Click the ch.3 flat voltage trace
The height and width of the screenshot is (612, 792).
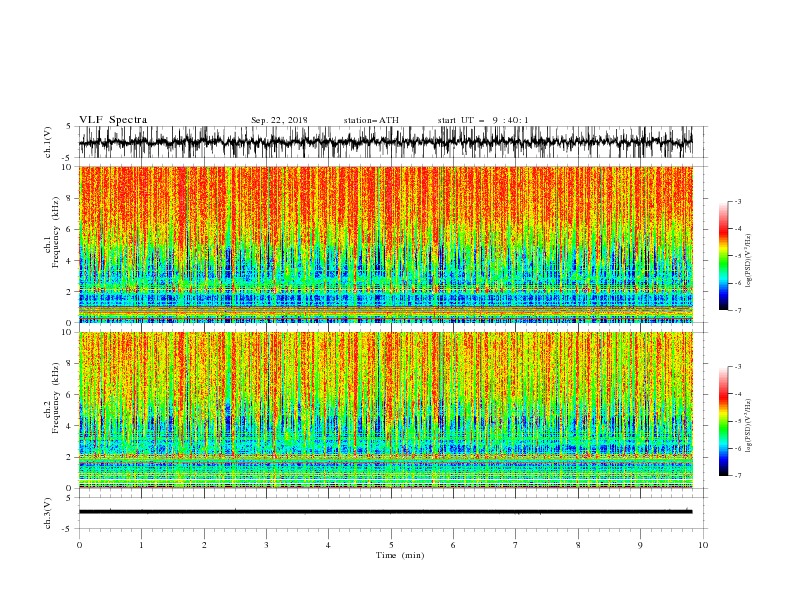(386, 512)
